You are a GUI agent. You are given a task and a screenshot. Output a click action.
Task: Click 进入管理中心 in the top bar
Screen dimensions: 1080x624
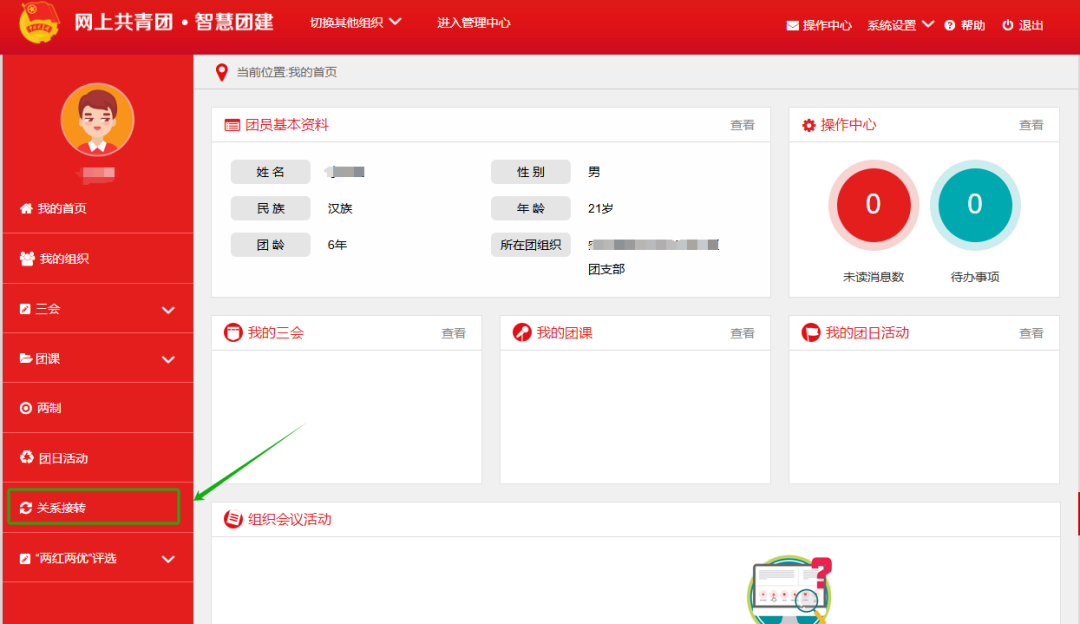[x=473, y=22]
